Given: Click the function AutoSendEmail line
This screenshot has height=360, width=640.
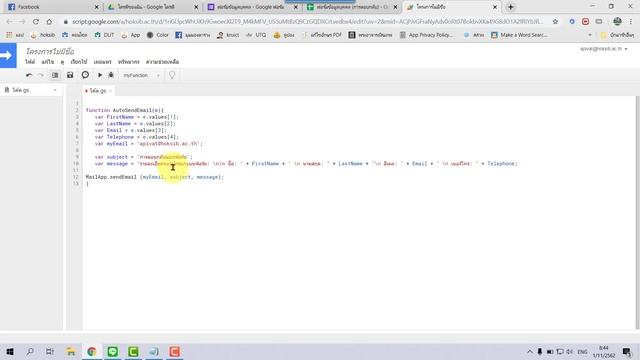Looking at the screenshot, I should tap(125, 110).
